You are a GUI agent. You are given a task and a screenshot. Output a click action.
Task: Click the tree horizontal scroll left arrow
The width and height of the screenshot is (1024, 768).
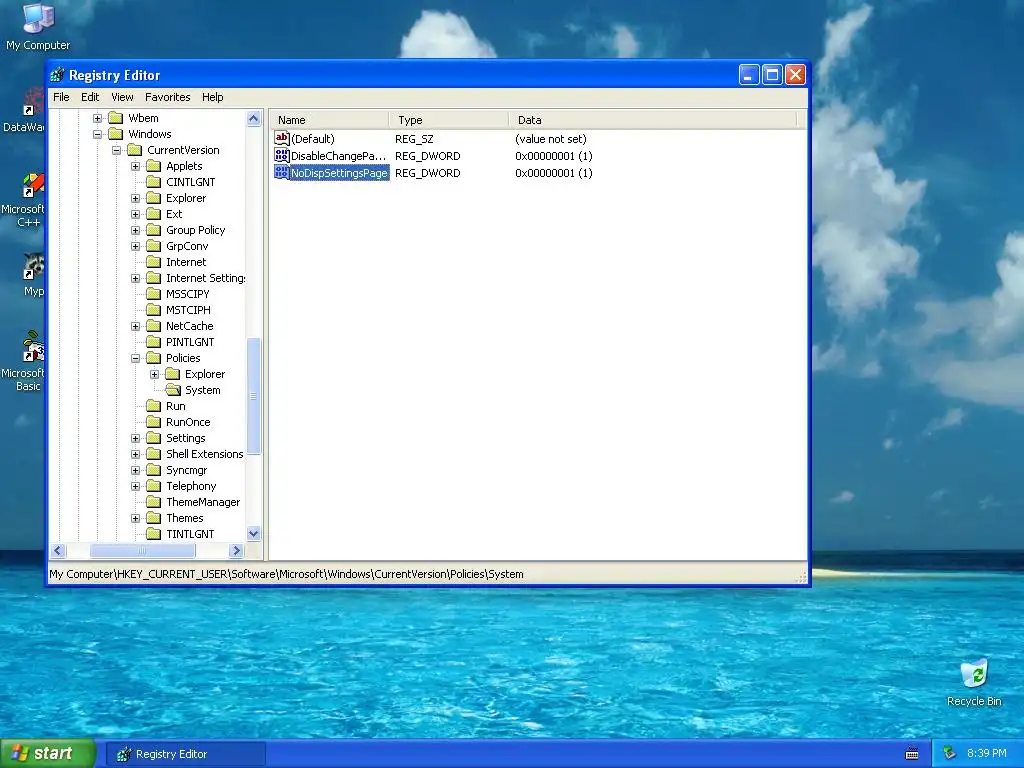[x=57, y=551]
